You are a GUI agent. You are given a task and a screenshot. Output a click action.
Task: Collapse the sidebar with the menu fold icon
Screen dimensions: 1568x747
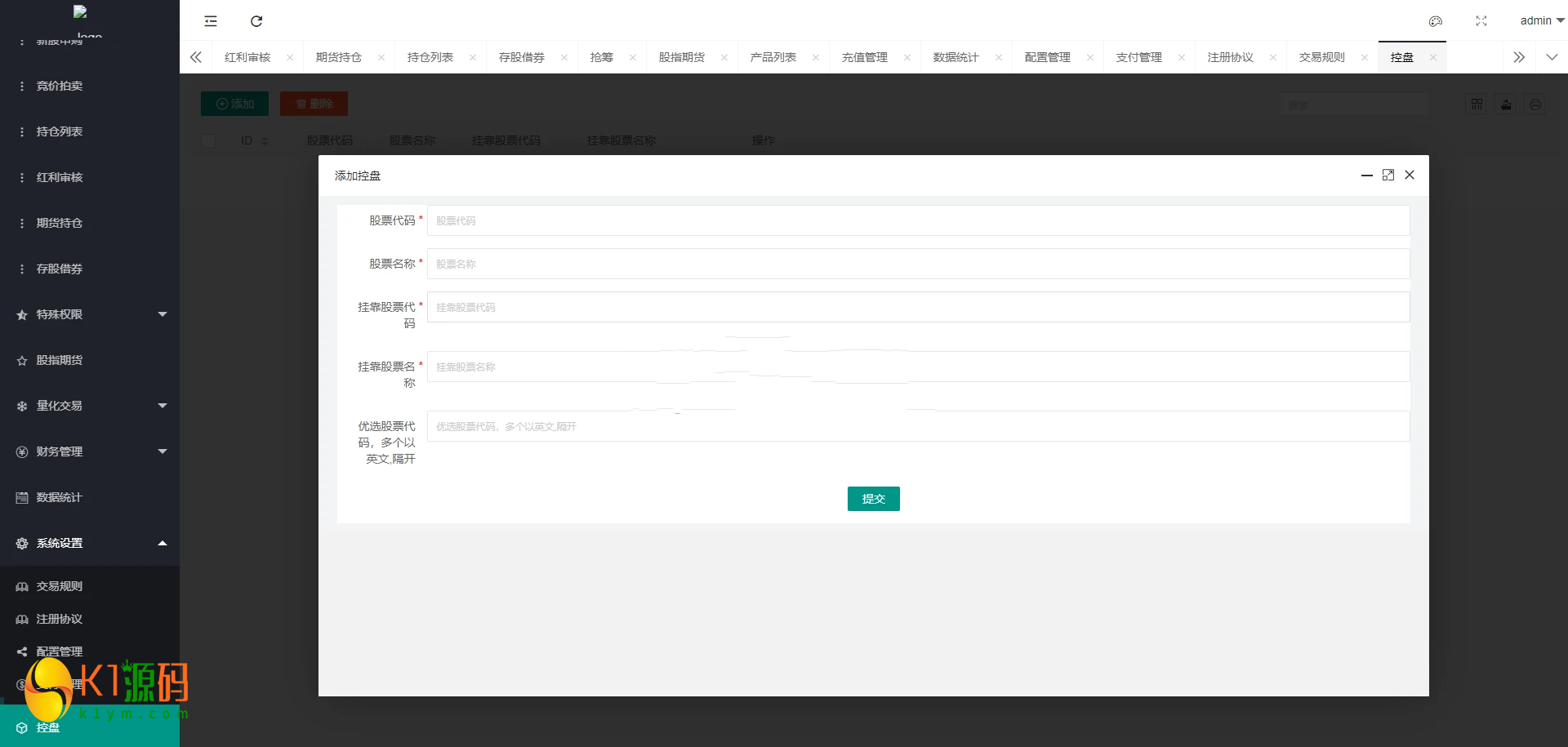pyautogui.click(x=211, y=21)
